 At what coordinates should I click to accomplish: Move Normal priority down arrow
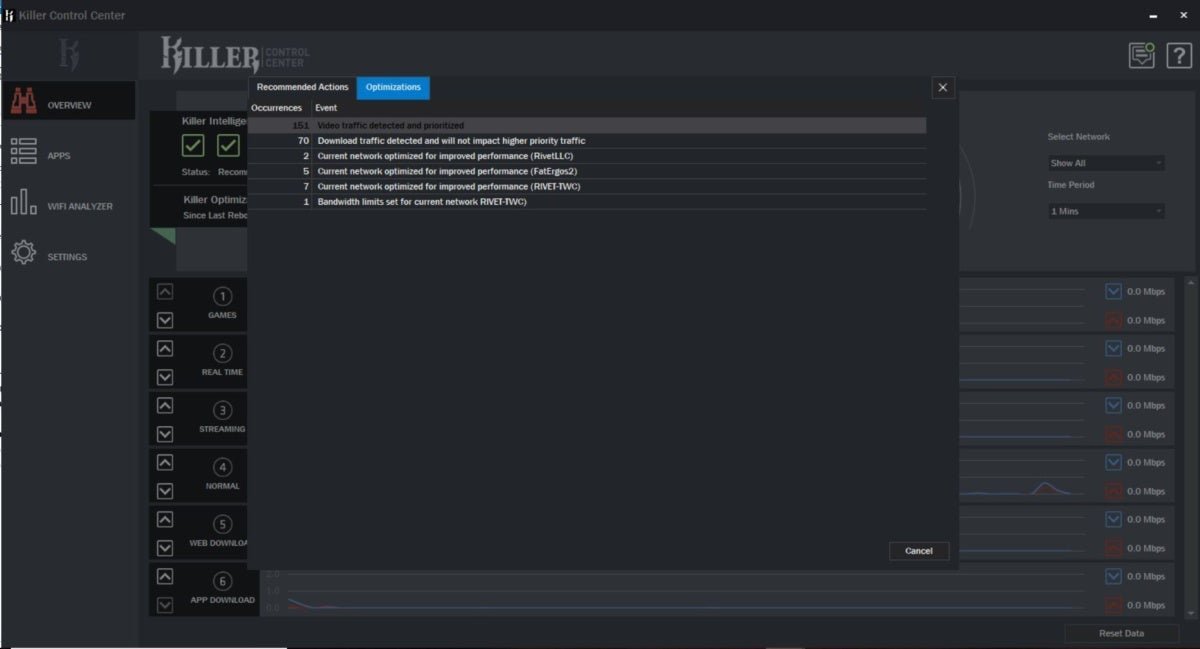tap(165, 491)
